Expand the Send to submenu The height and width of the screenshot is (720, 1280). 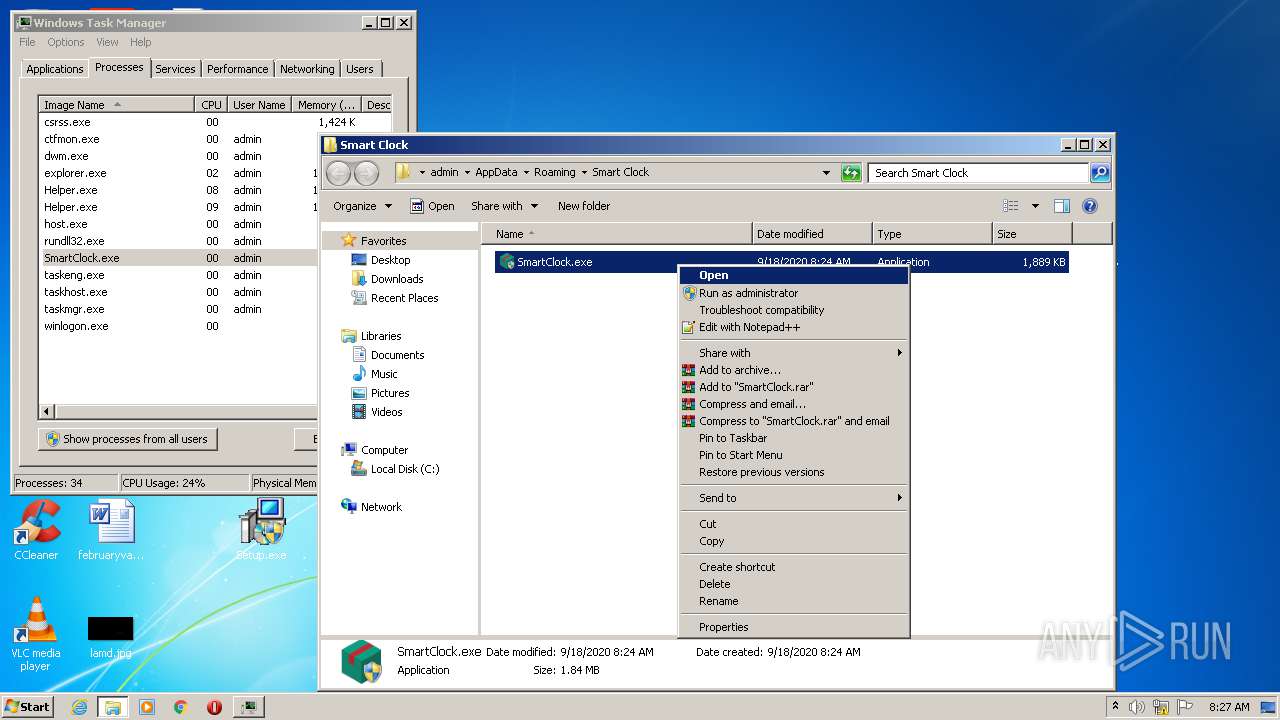794,498
